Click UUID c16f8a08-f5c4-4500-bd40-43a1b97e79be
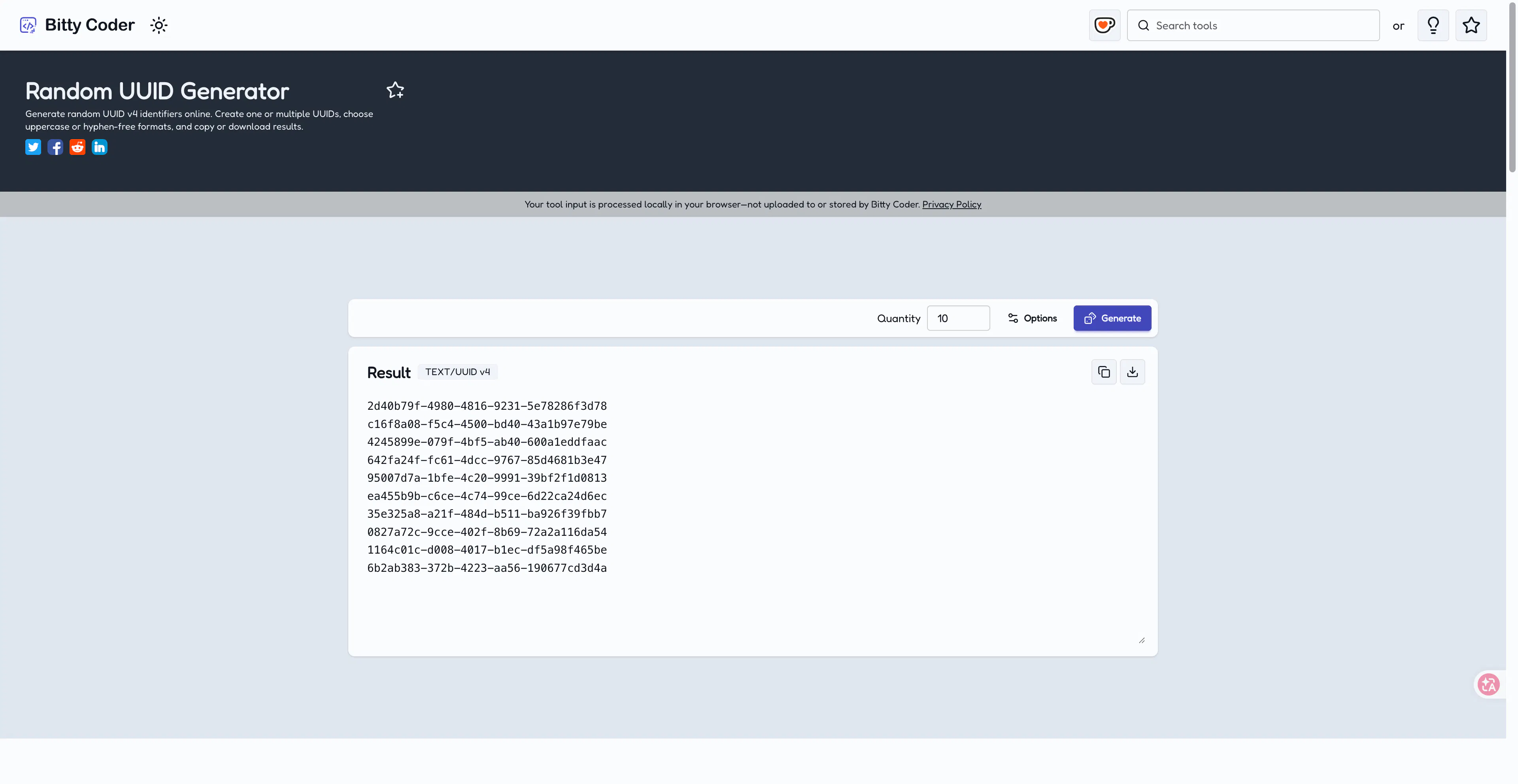The width and height of the screenshot is (1518, 784). coord(487,424)
